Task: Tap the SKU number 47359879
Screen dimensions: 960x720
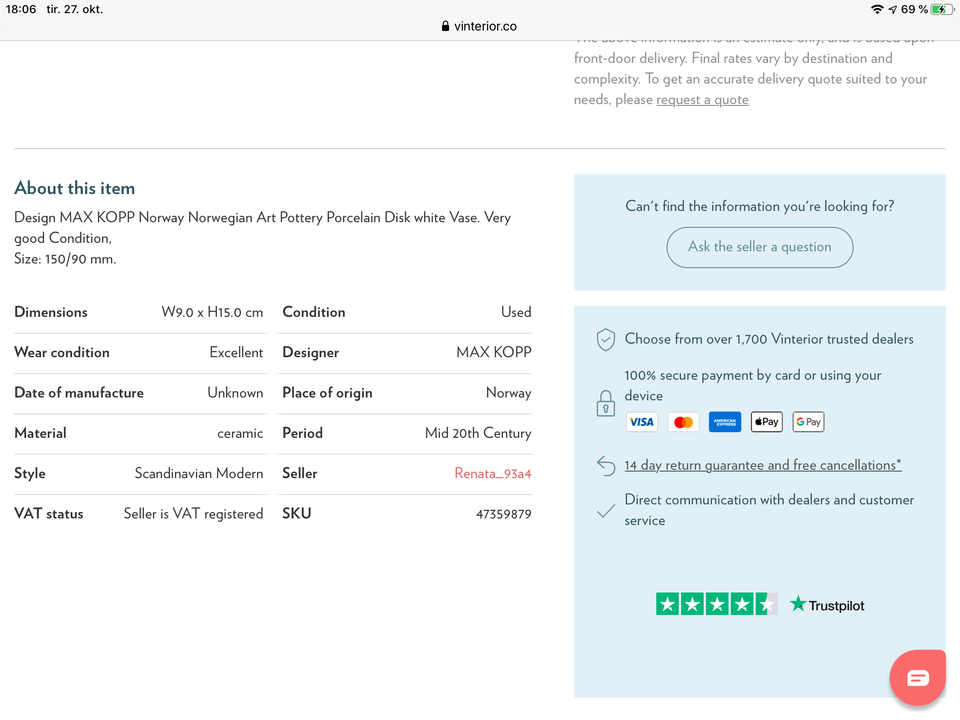Action: click(503, 514)
